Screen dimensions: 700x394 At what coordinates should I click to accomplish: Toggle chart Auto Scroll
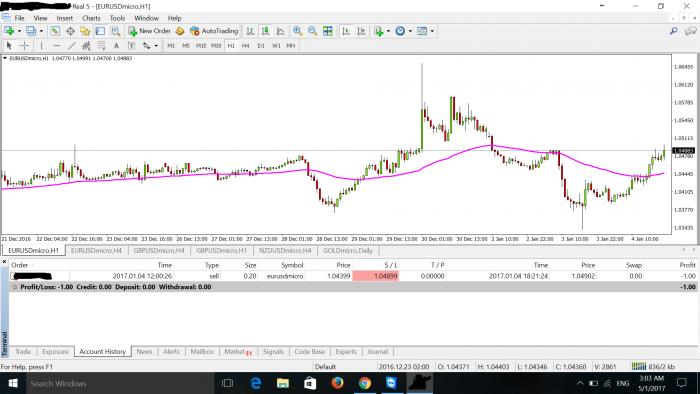[346, 31]
